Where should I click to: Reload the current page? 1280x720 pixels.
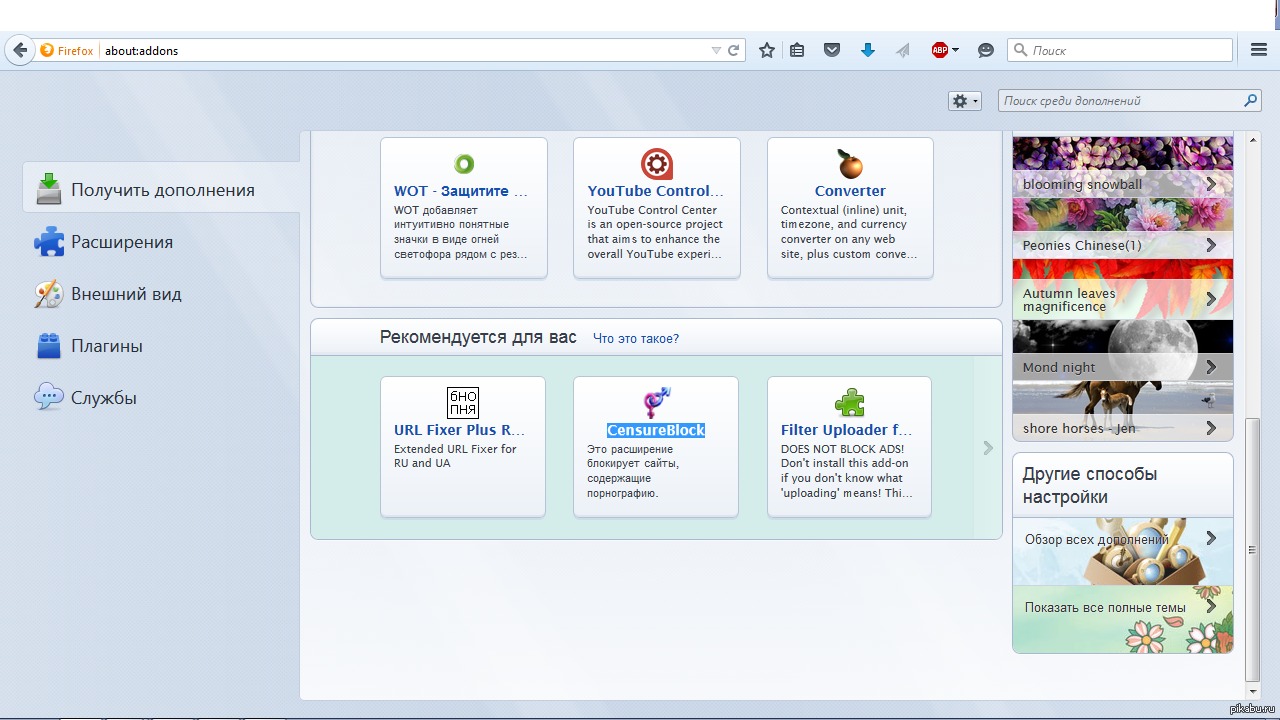coord(734,50)
